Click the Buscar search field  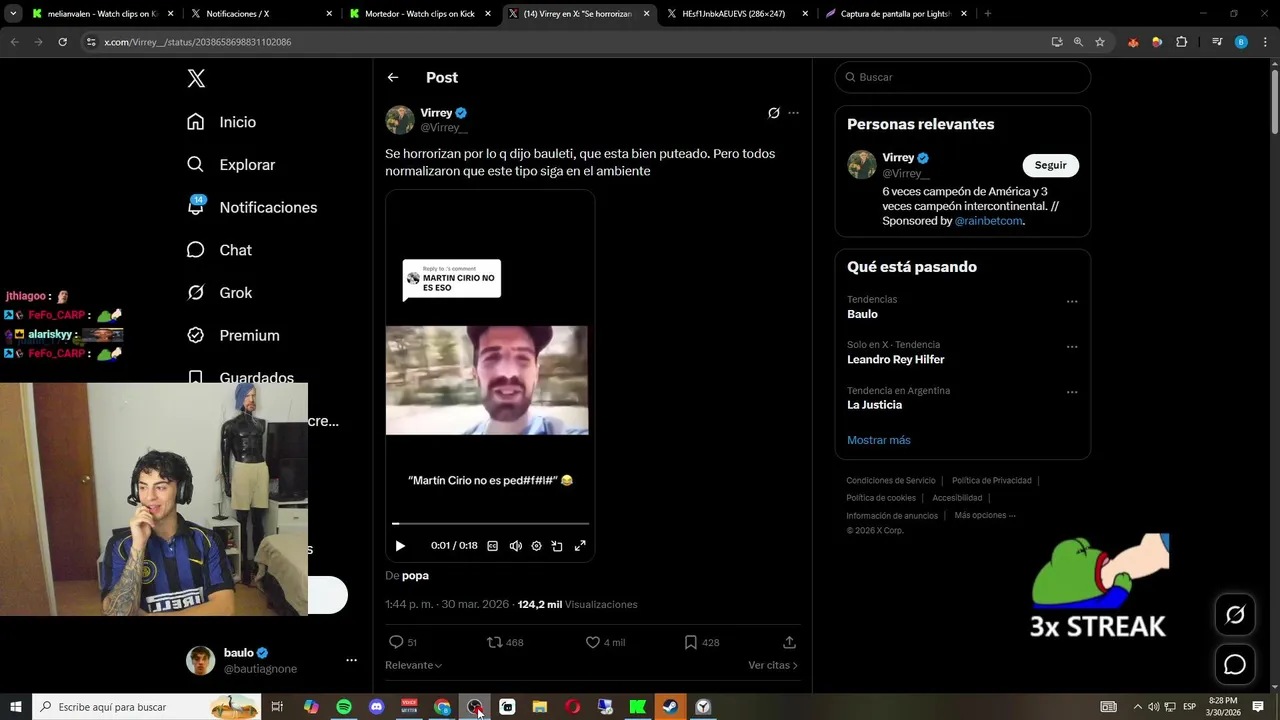962,77
